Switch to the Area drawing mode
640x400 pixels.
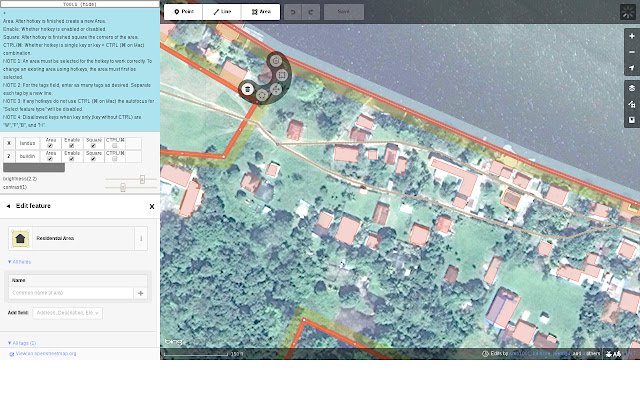pyautogui.click(x=264, y=12)
